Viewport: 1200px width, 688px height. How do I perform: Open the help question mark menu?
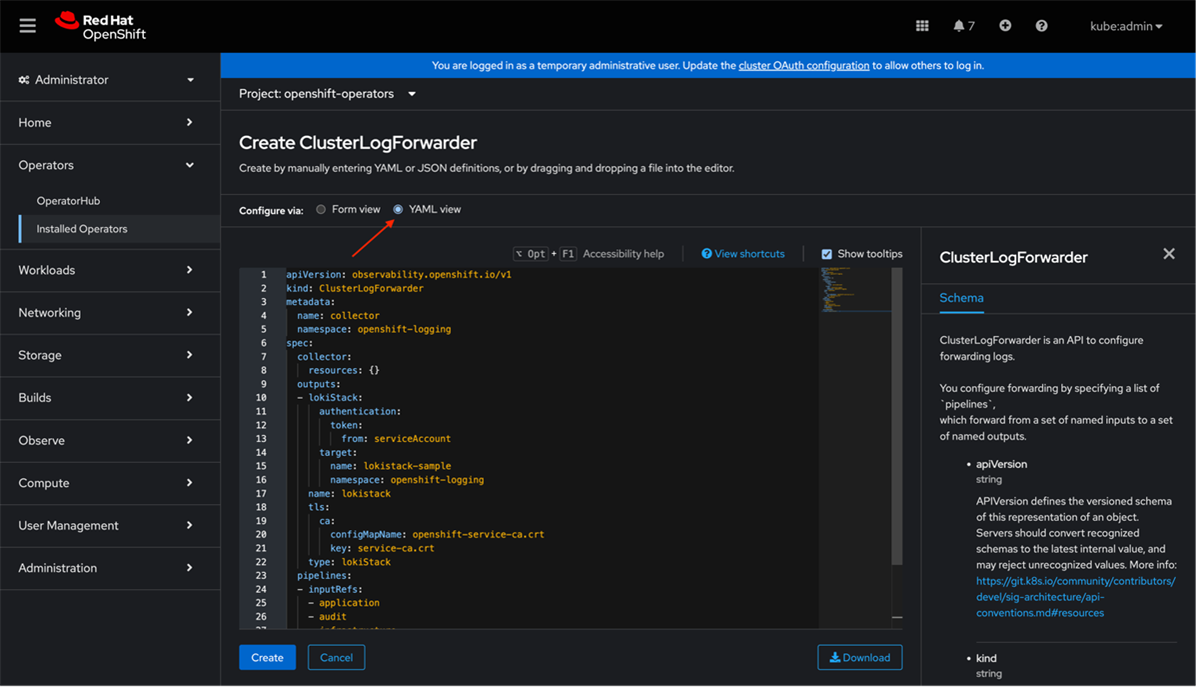tap(1041, 26)
